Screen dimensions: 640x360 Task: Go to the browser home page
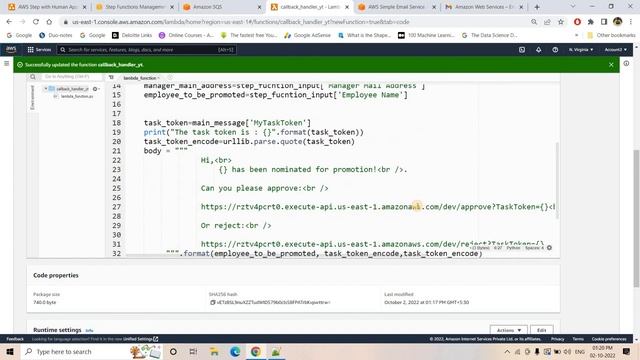[49, 22]
